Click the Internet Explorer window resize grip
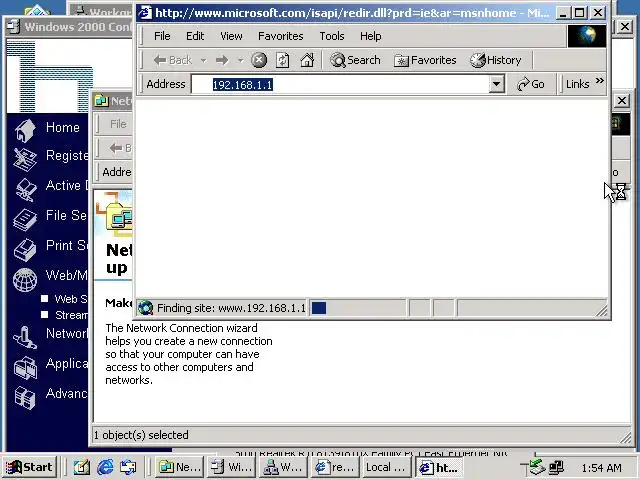Image resolution: width=640 pixels, height=480 pixels. (x=602, y=311)
